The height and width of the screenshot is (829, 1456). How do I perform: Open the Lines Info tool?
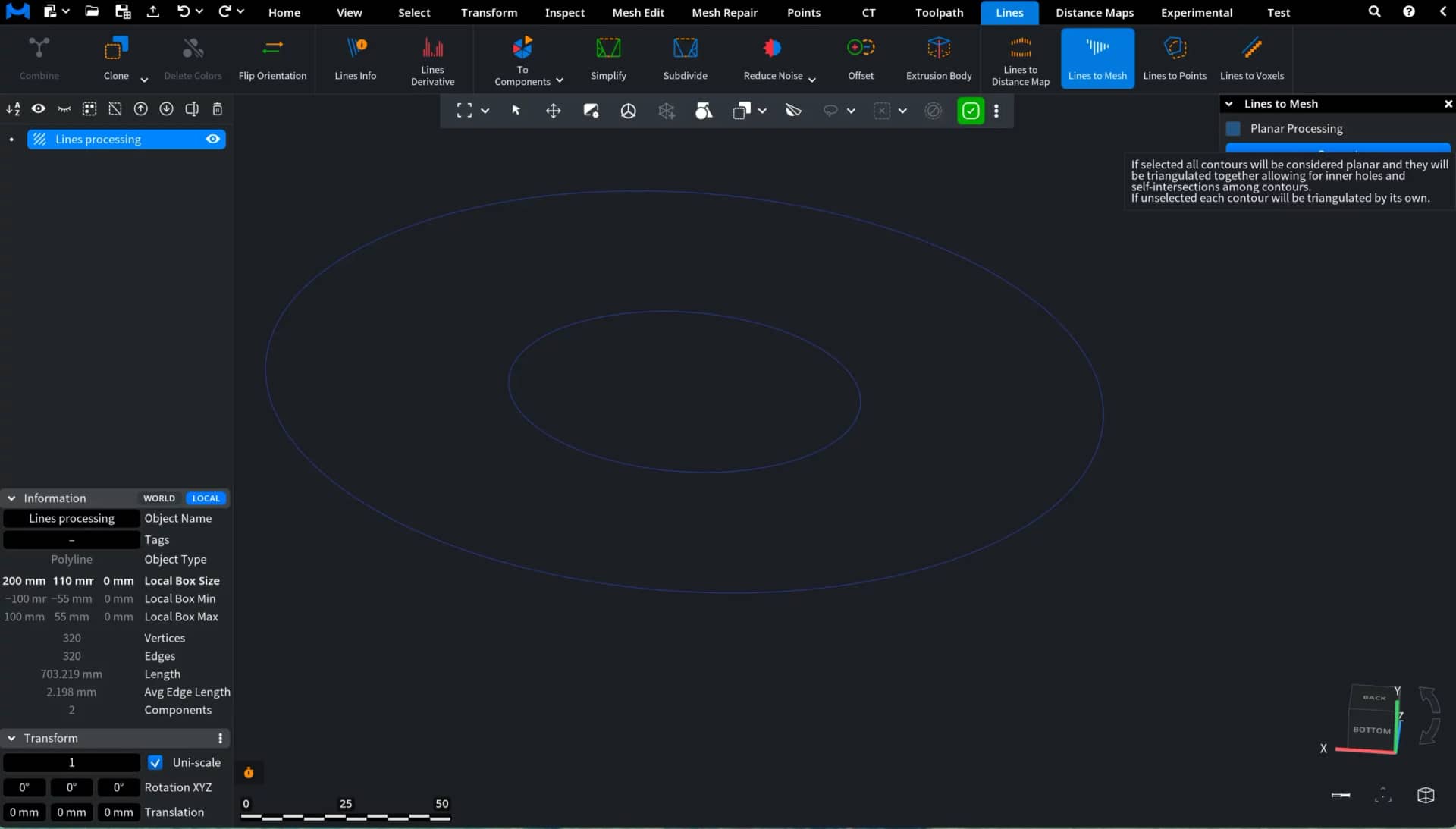[355, 58]
